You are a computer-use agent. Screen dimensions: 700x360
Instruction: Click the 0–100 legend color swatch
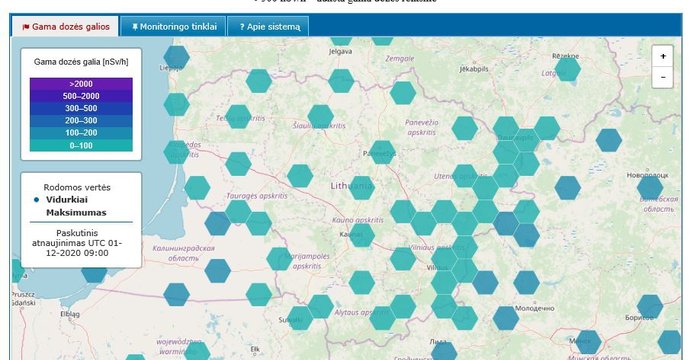coord(81,145)
